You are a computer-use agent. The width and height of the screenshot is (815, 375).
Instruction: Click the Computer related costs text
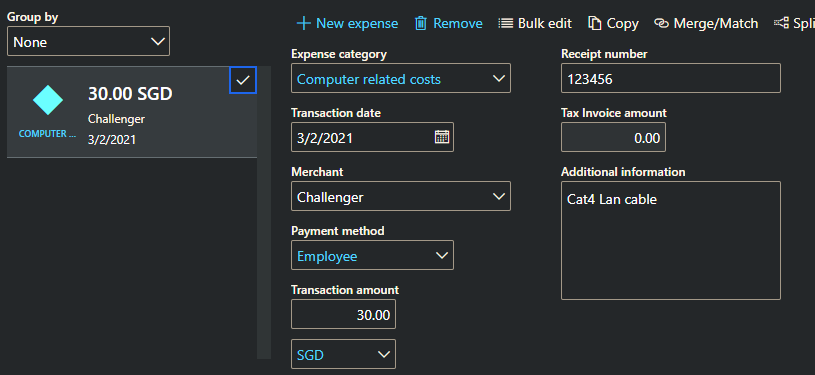369,80
